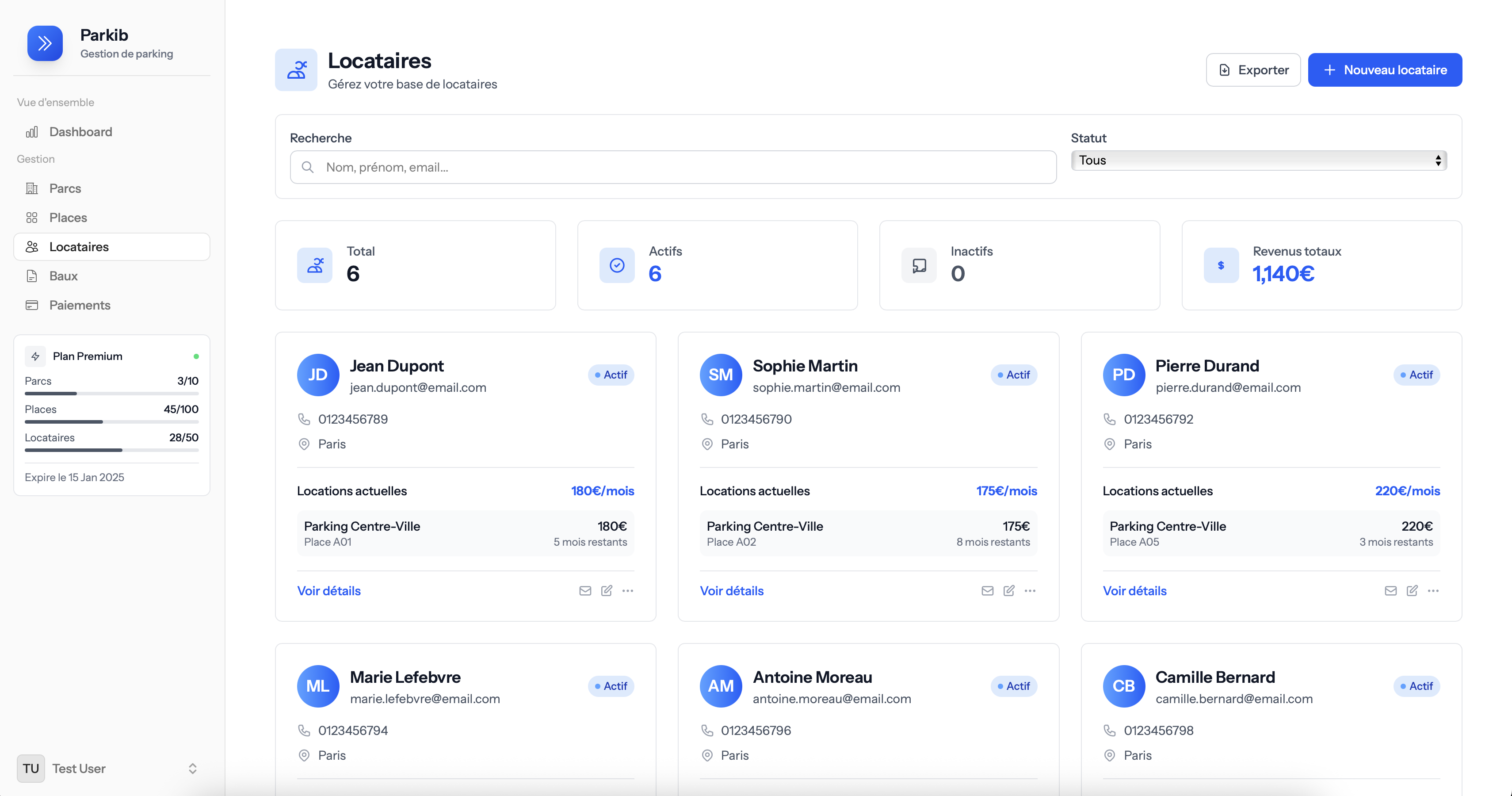Open more options on Sophie Martin's card
Image resolution: width=1512 pixels, height=796 pixels.
(1030, 590)
